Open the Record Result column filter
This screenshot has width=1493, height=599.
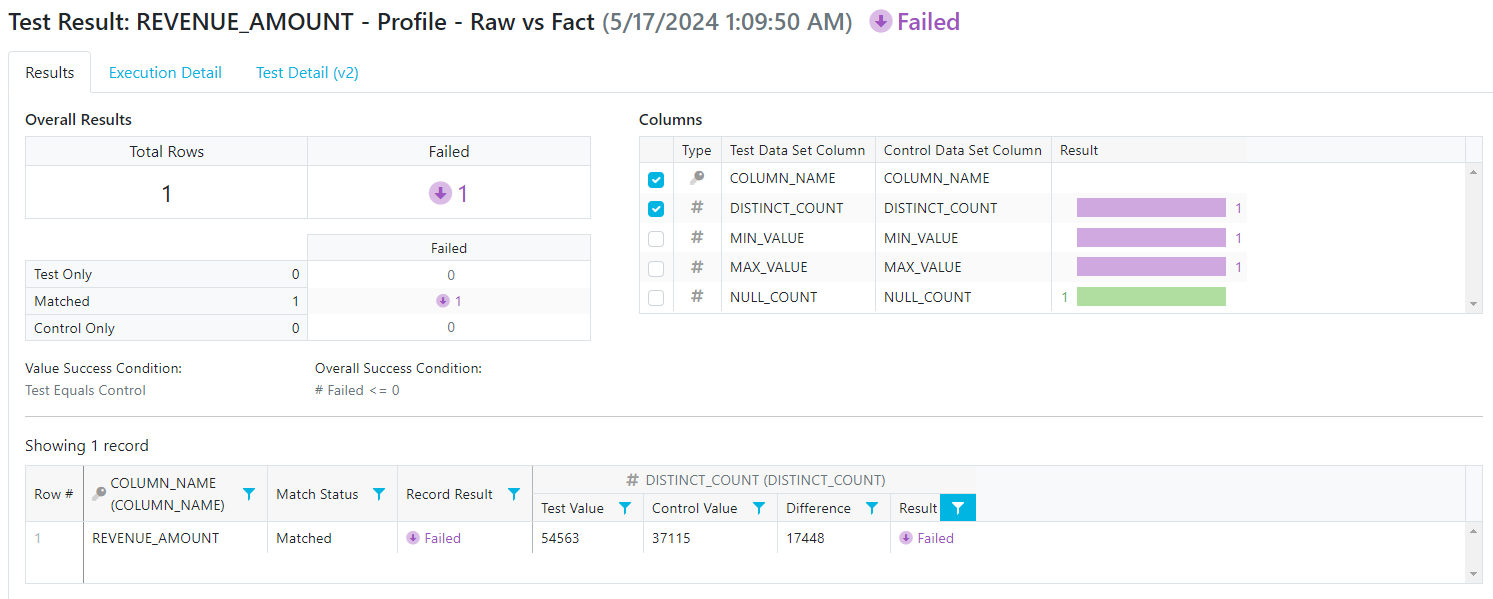(514, 494)
